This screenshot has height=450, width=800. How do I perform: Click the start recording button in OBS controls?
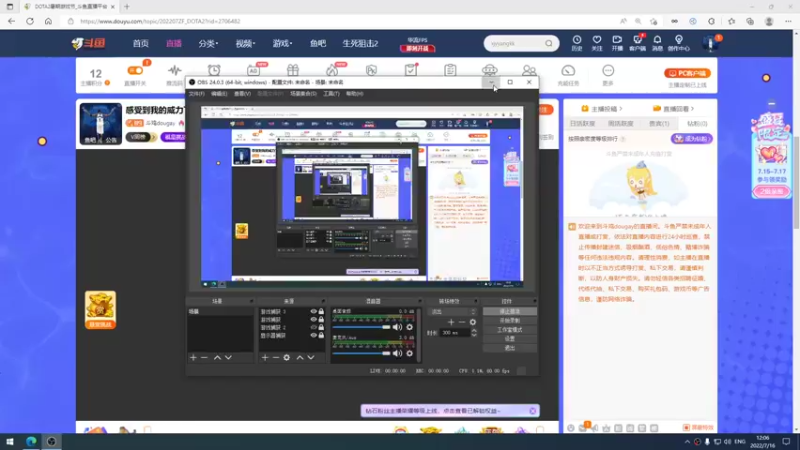pos(510,320)
